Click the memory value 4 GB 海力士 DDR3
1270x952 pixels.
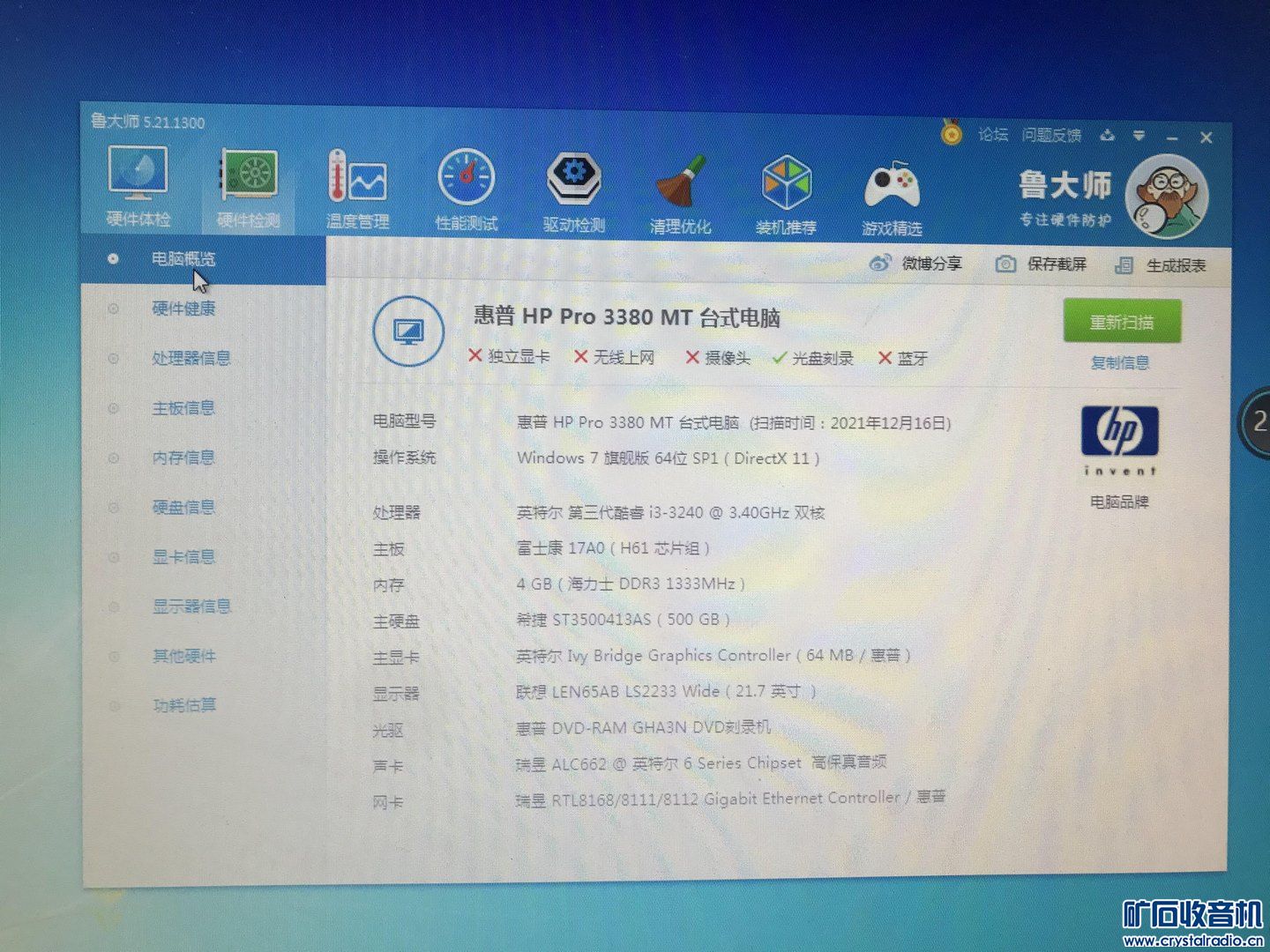pos(631,584)
